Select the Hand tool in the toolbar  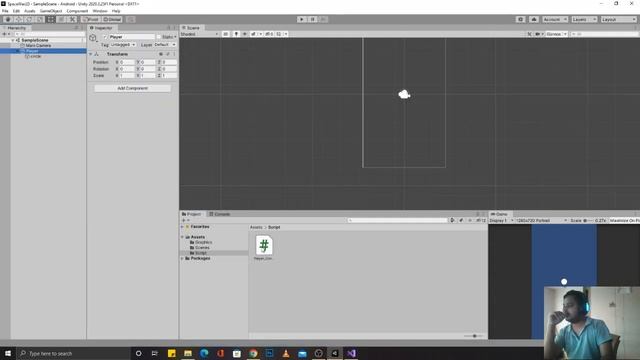click(x=8, y=19)
